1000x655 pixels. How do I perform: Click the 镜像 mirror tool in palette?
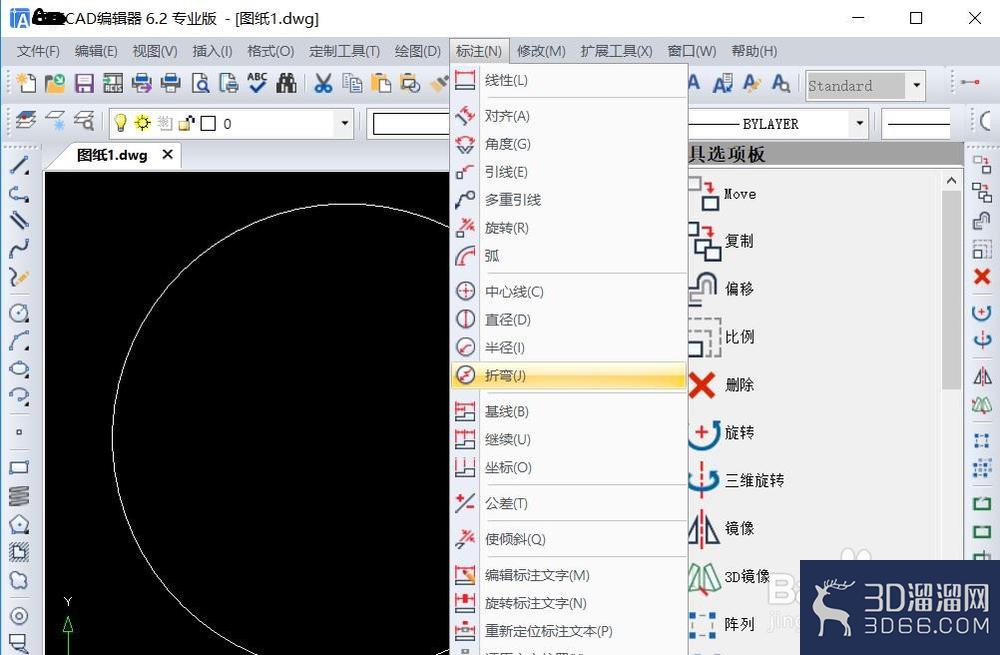coord(705,528)
